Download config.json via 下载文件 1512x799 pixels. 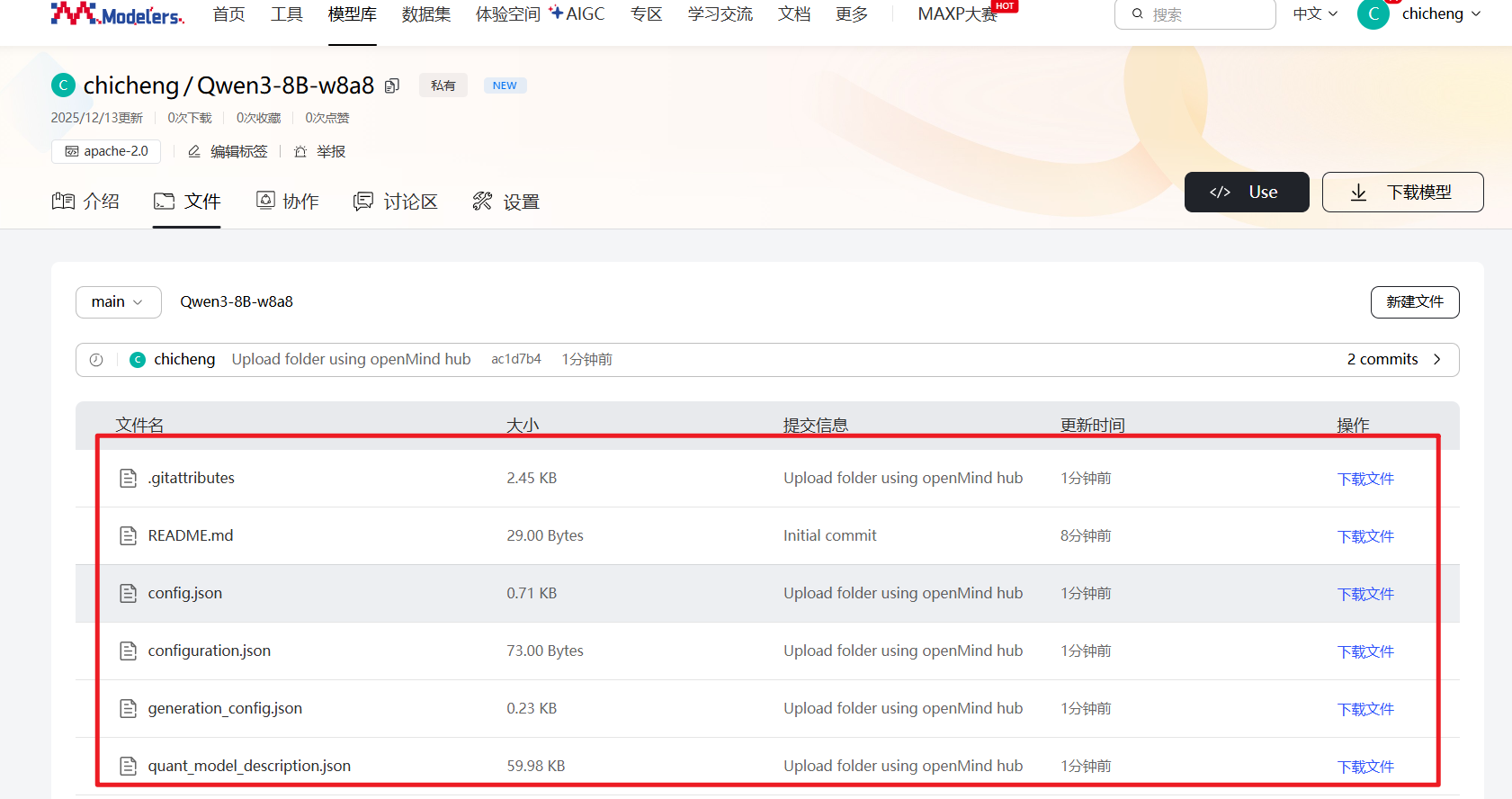click(1365, 594)
